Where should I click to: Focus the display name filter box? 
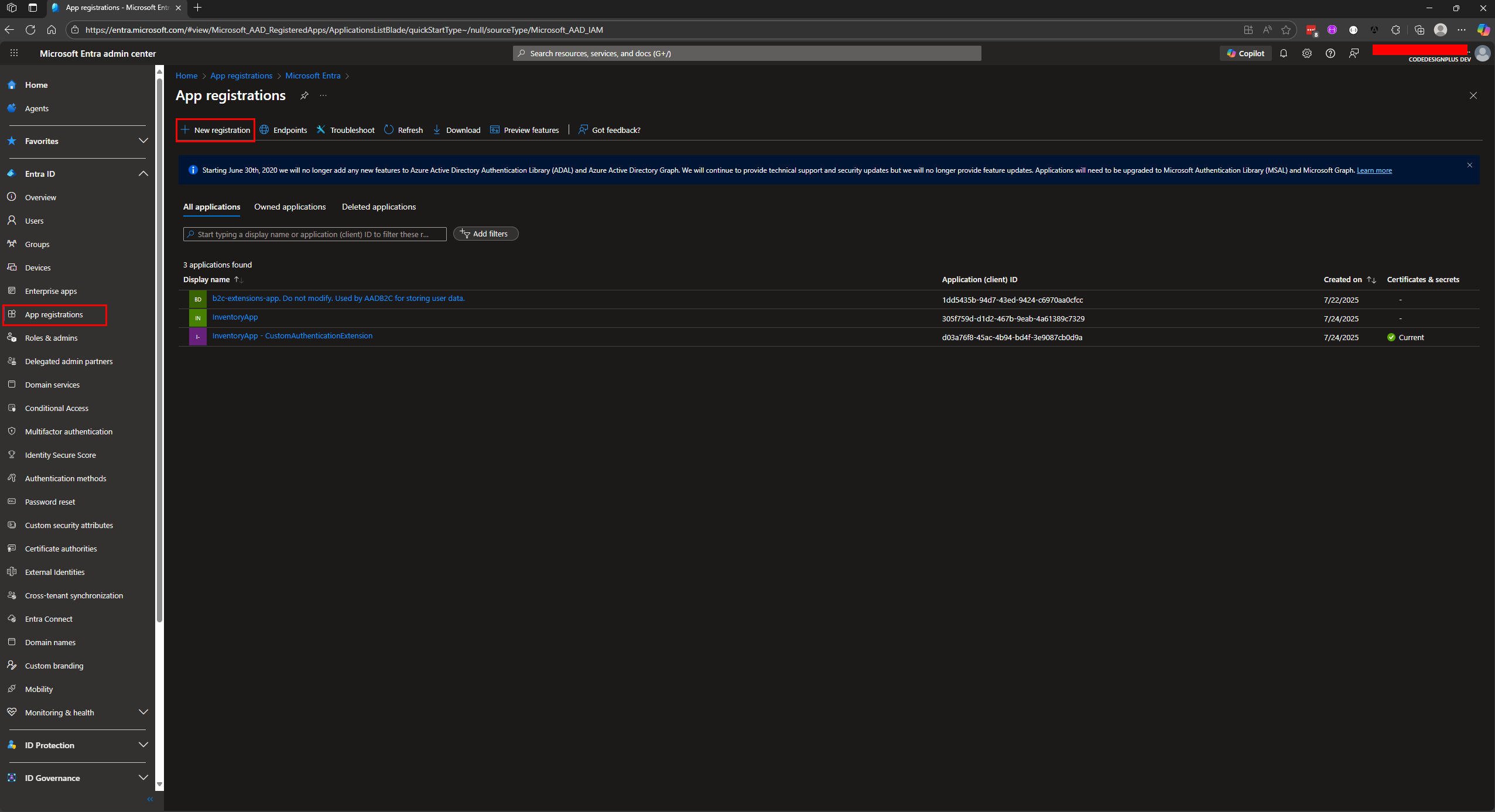pos(315,234)
